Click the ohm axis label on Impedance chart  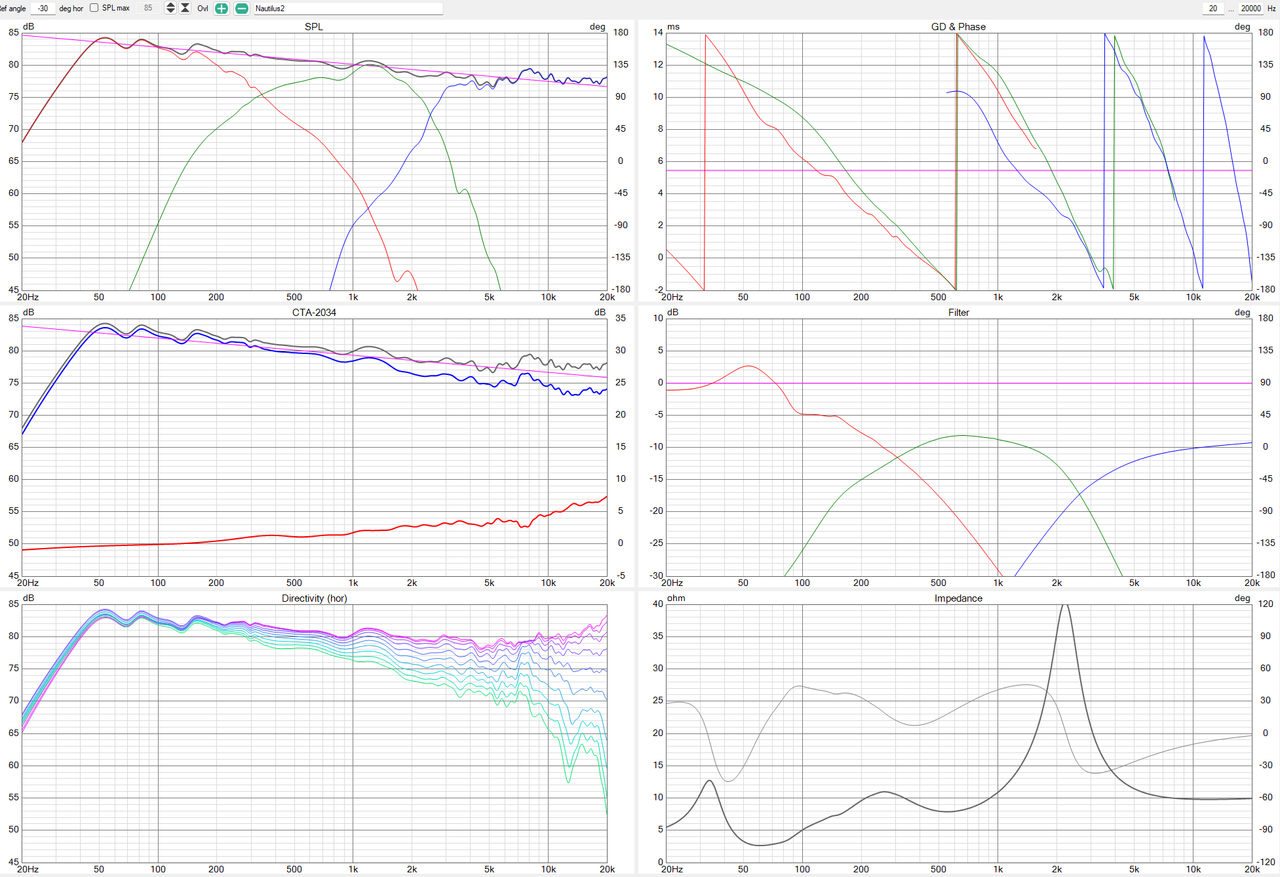675,598
